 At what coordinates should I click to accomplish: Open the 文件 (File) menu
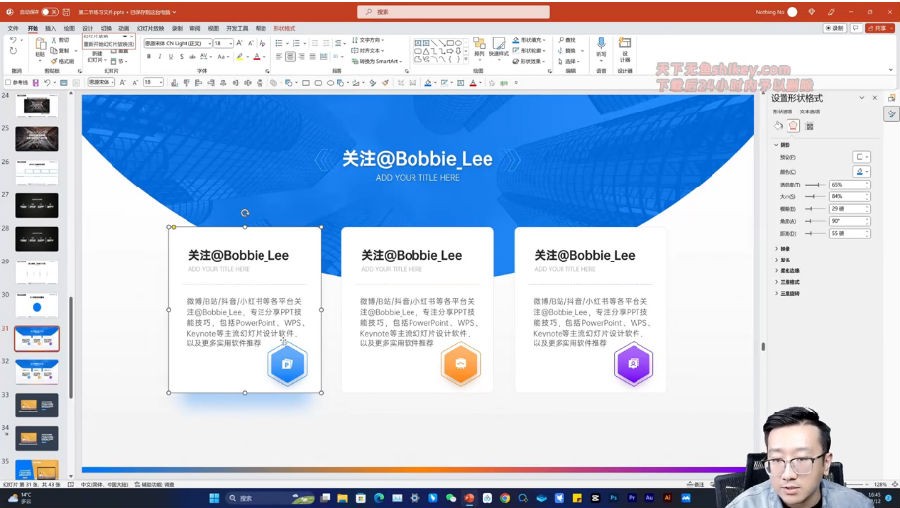(13, 28)
